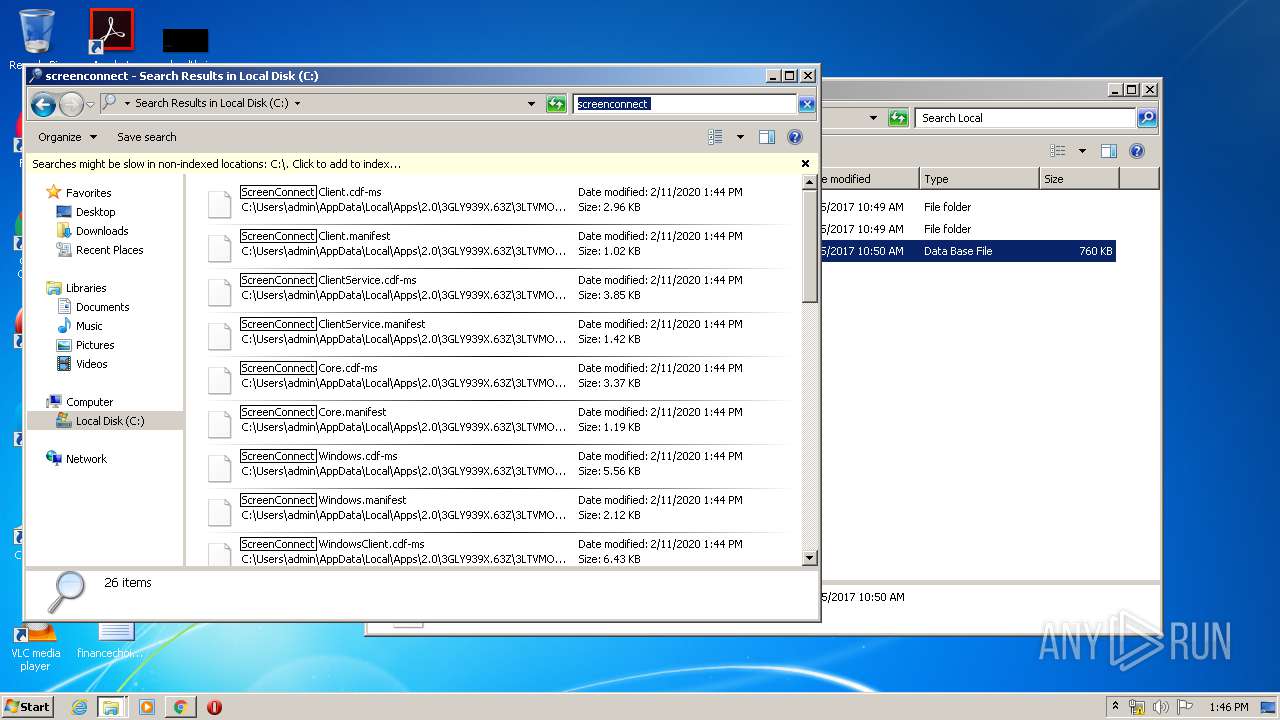Screen dimensions: 1280x720
Task: Open back window address dropdown arrow
Action: coord(873,118)
